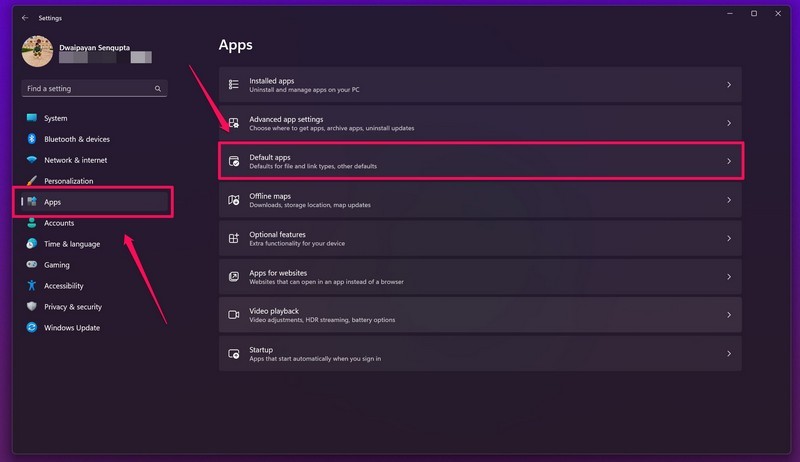Switch to Time & language section
Screen dimensions: 800x462
pyautogui.click(x=72, y=244)
